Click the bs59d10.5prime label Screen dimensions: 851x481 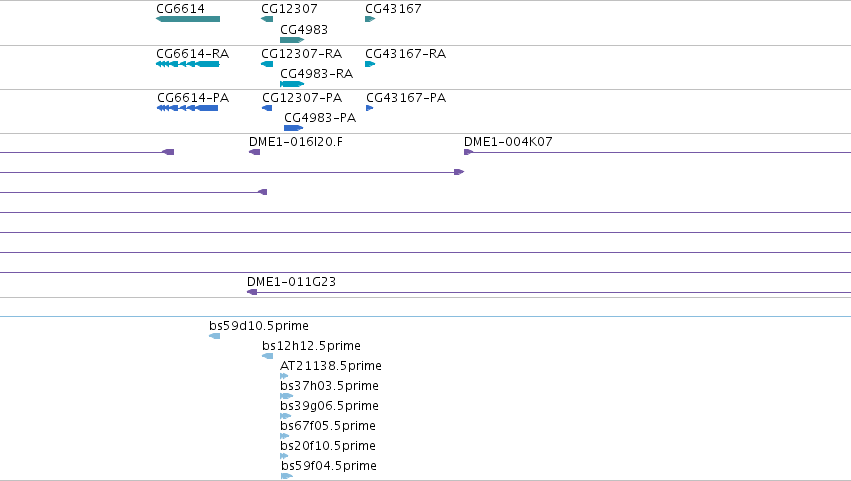[x=259, y=326]
